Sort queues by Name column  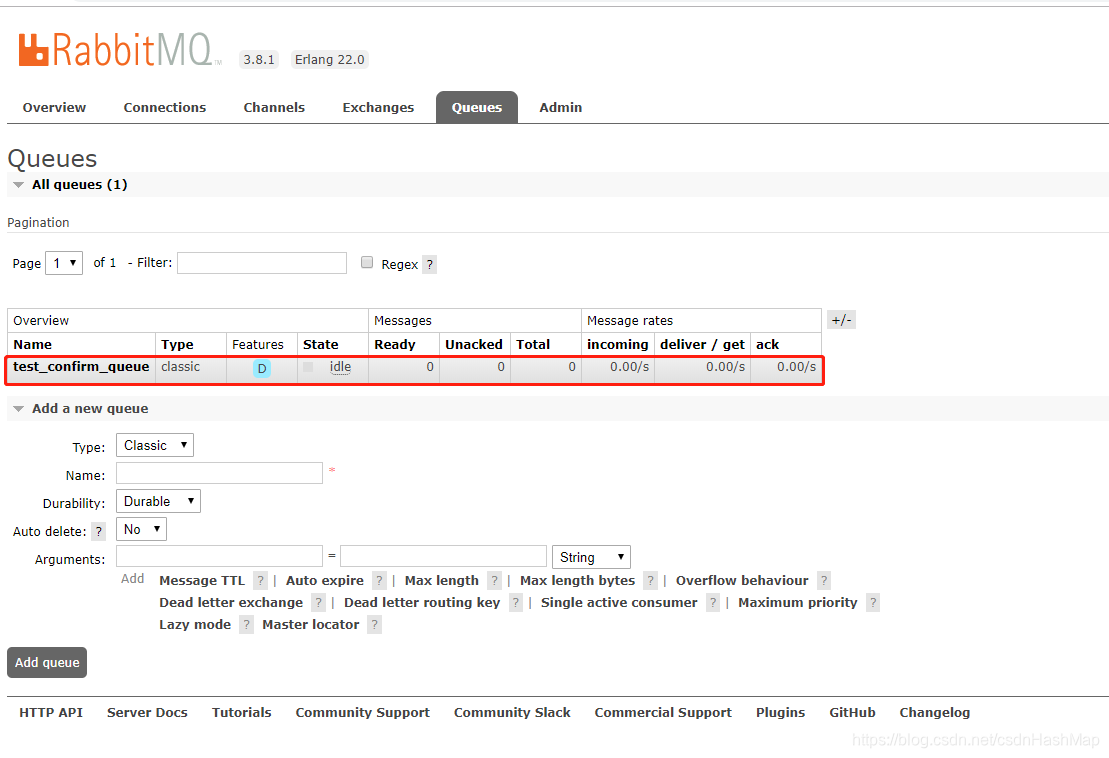[x=33, y=344]
